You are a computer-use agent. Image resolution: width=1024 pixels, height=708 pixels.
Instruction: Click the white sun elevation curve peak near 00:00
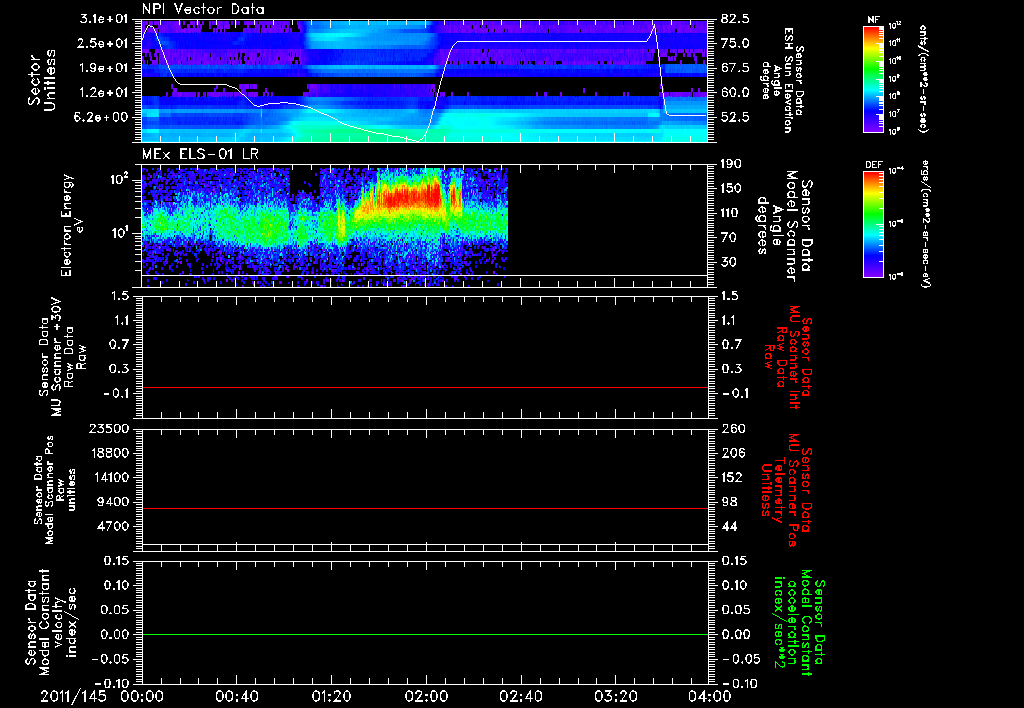152,26
